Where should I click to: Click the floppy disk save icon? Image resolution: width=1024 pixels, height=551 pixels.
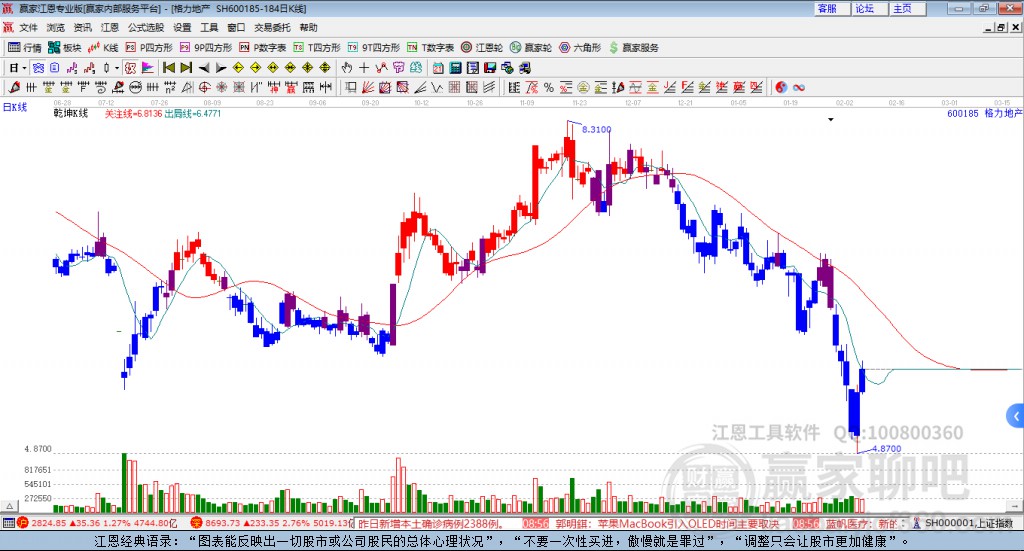coord(490,68)
